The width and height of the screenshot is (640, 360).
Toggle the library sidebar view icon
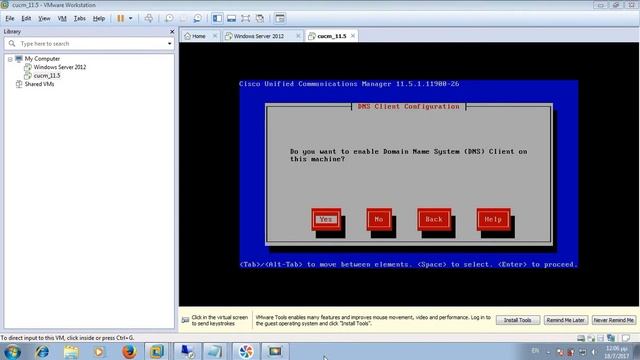click(x=218, y=18)
